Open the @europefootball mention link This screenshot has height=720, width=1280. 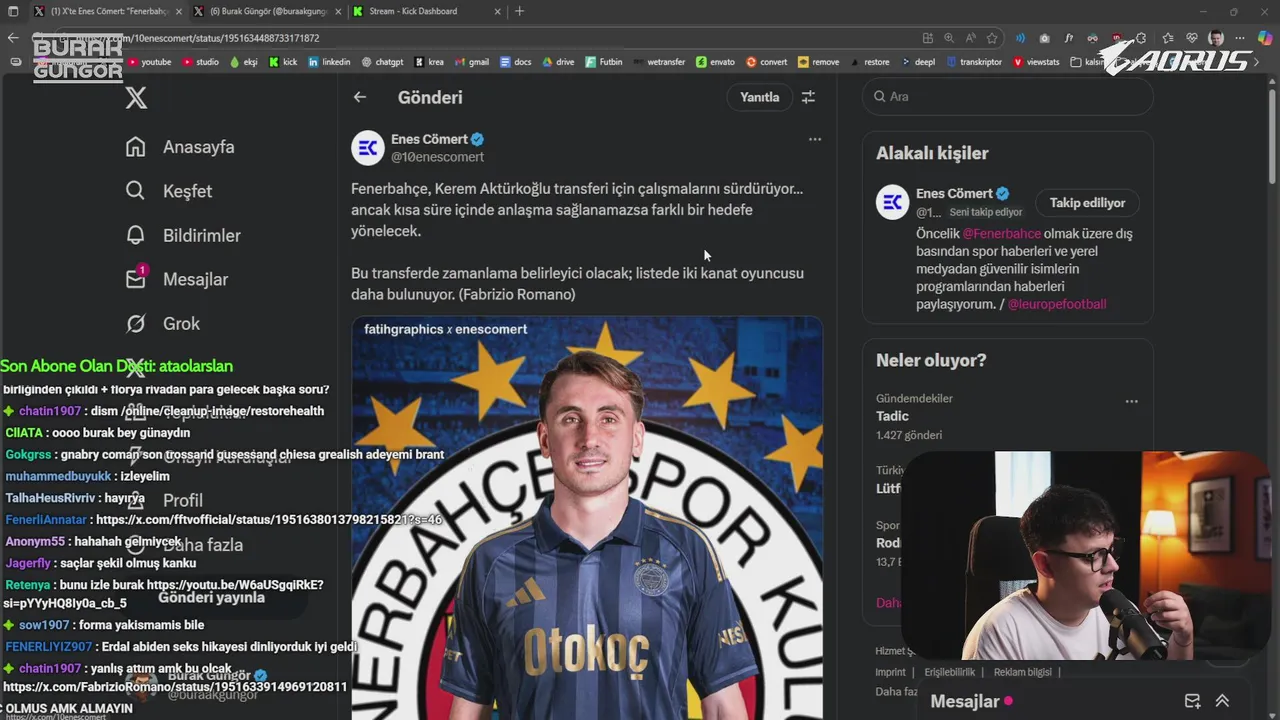1057,304
